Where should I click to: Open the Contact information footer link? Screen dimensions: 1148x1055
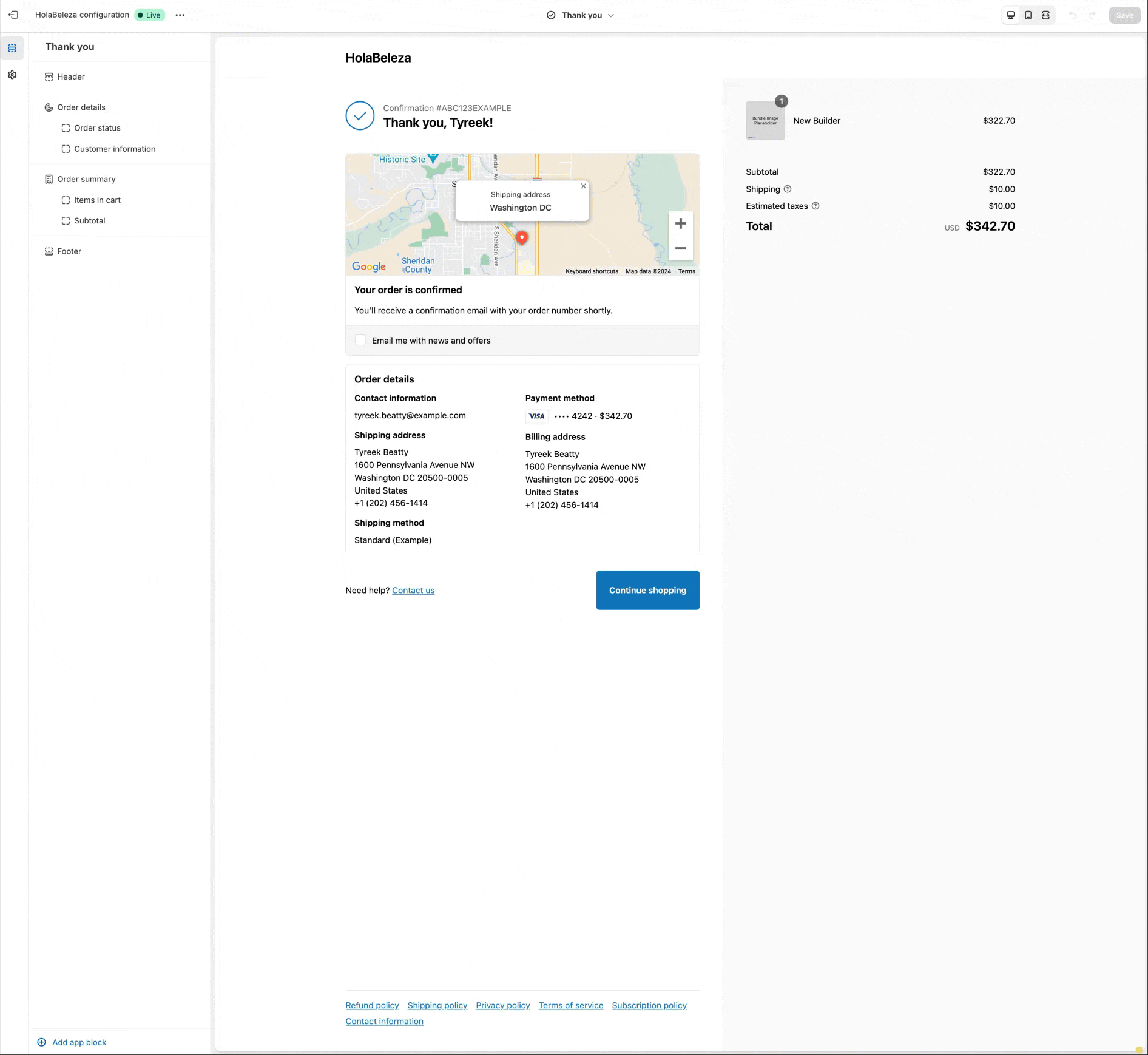click(x=385, y=1022)
